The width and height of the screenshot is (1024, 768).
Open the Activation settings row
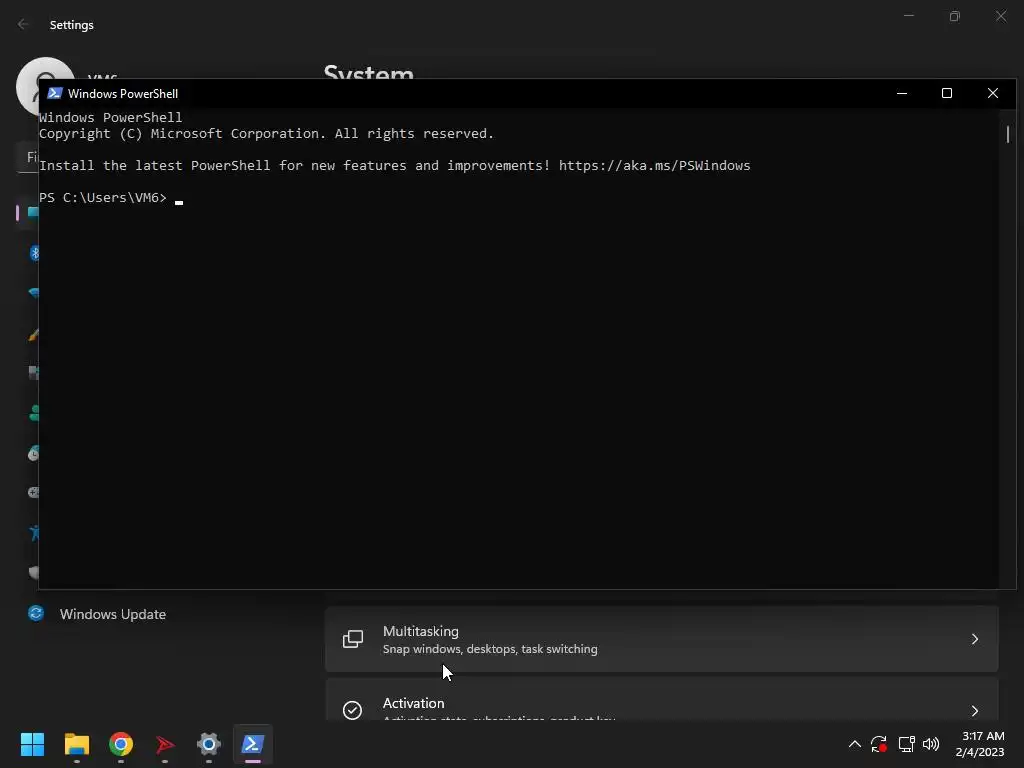[662, 699]
